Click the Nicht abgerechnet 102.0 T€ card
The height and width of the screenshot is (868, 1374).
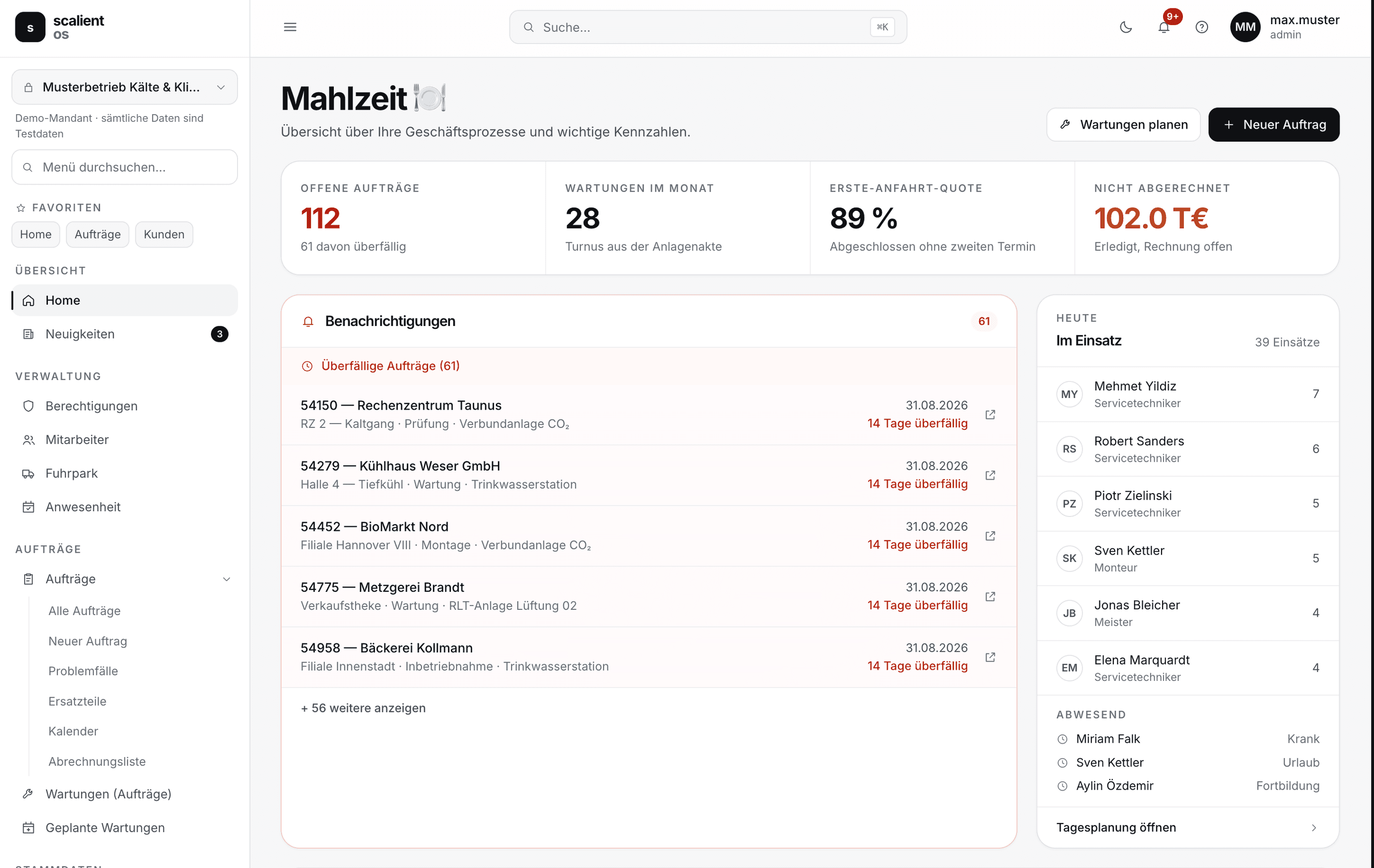(1207, 218)
